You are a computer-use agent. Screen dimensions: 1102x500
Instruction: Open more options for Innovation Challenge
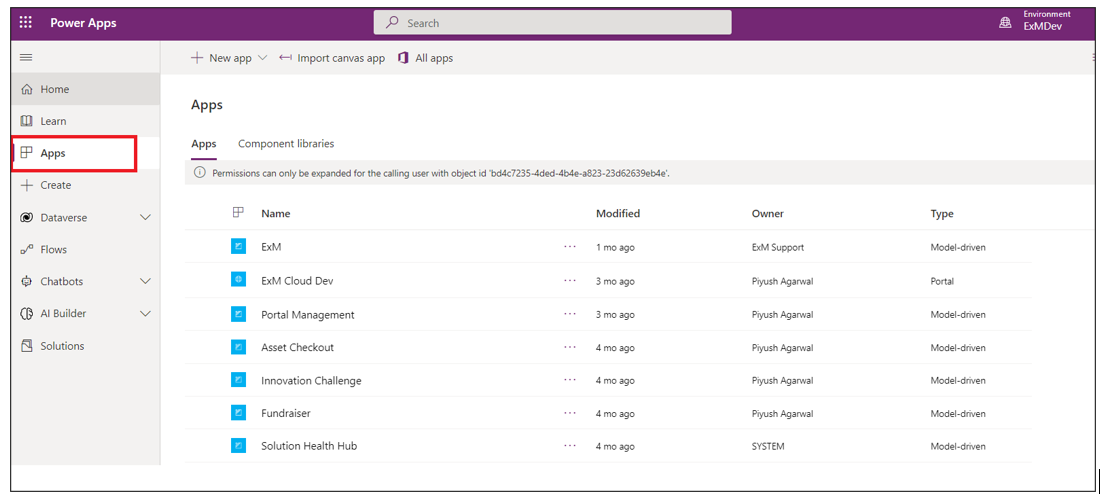[x=570, y=380]
